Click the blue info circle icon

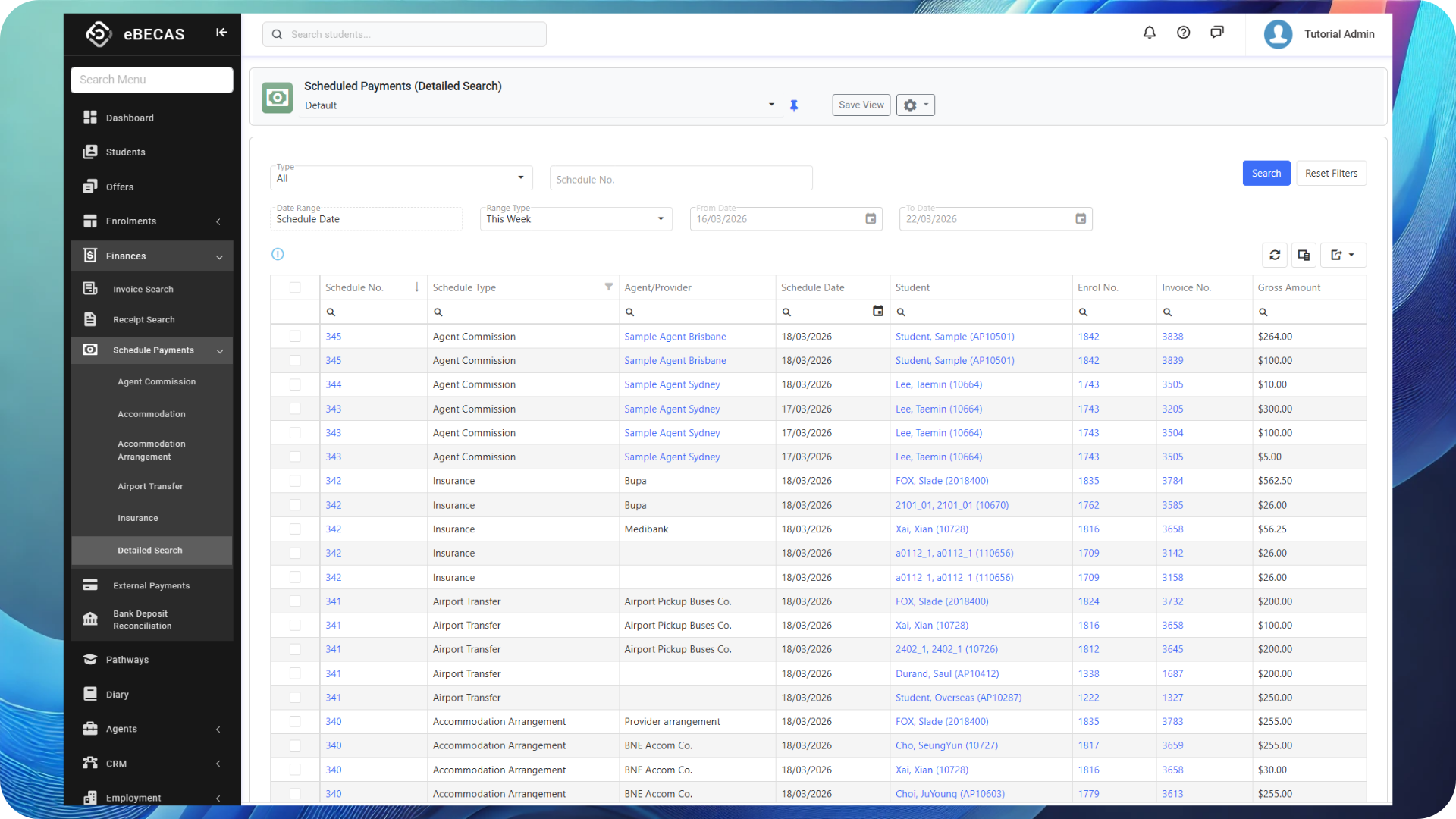(278, 255)
